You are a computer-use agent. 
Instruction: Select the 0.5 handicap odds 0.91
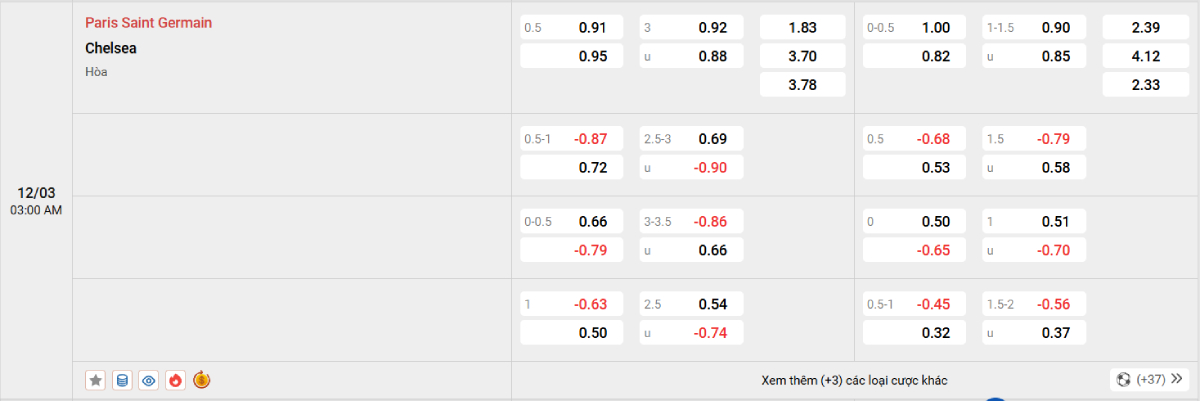click(571, 28)
